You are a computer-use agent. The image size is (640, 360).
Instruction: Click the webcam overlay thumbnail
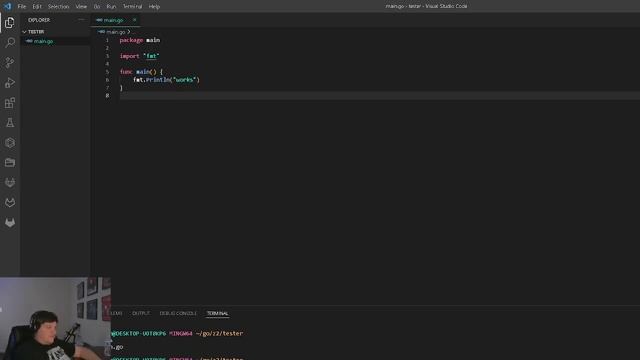[x=55, y=319]
